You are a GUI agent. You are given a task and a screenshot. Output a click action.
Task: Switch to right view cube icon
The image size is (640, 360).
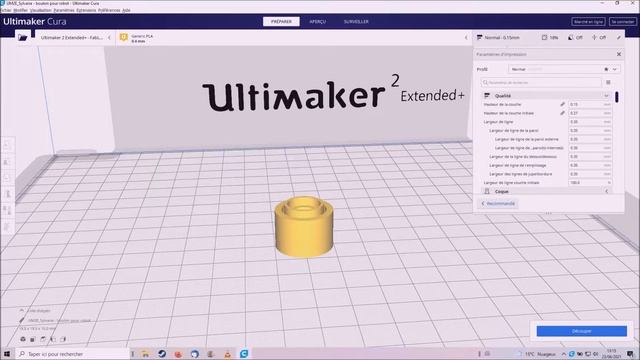click(x=63, y=339)
